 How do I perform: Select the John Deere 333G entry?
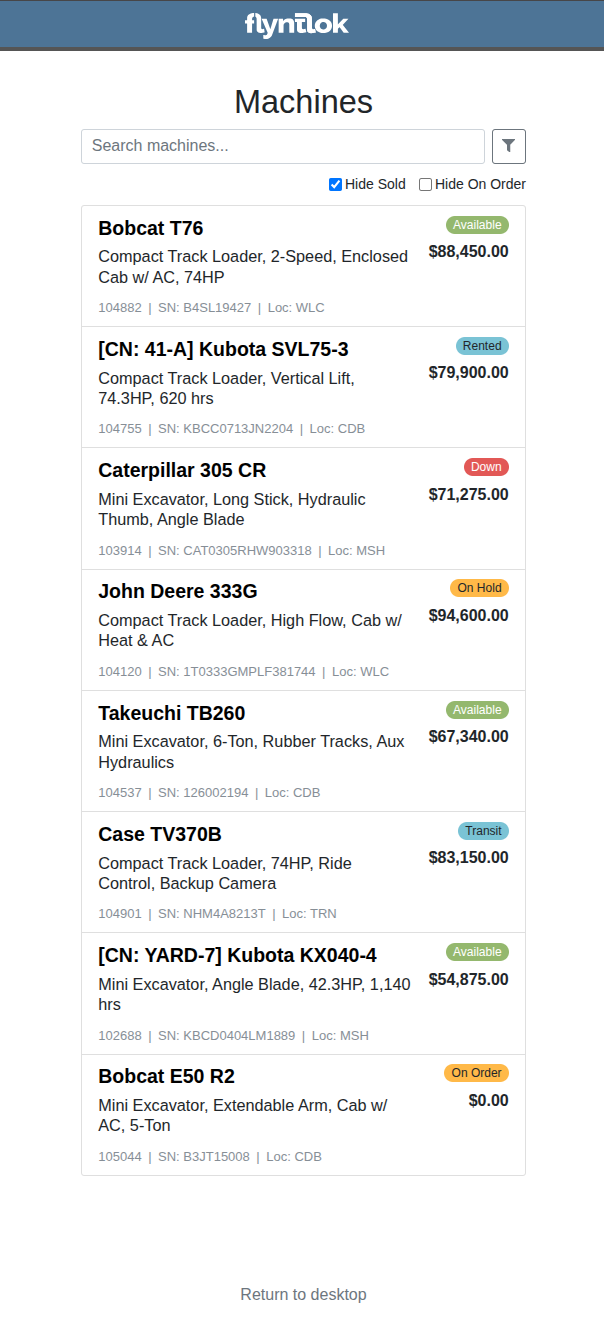click(x=303, y=630)
